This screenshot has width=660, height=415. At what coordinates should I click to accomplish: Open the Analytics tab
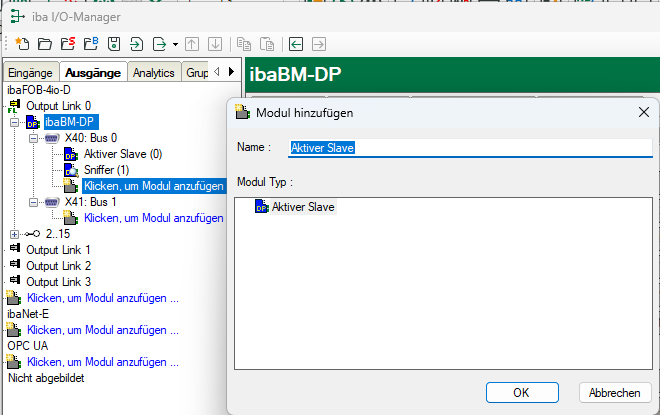point(154,72)
